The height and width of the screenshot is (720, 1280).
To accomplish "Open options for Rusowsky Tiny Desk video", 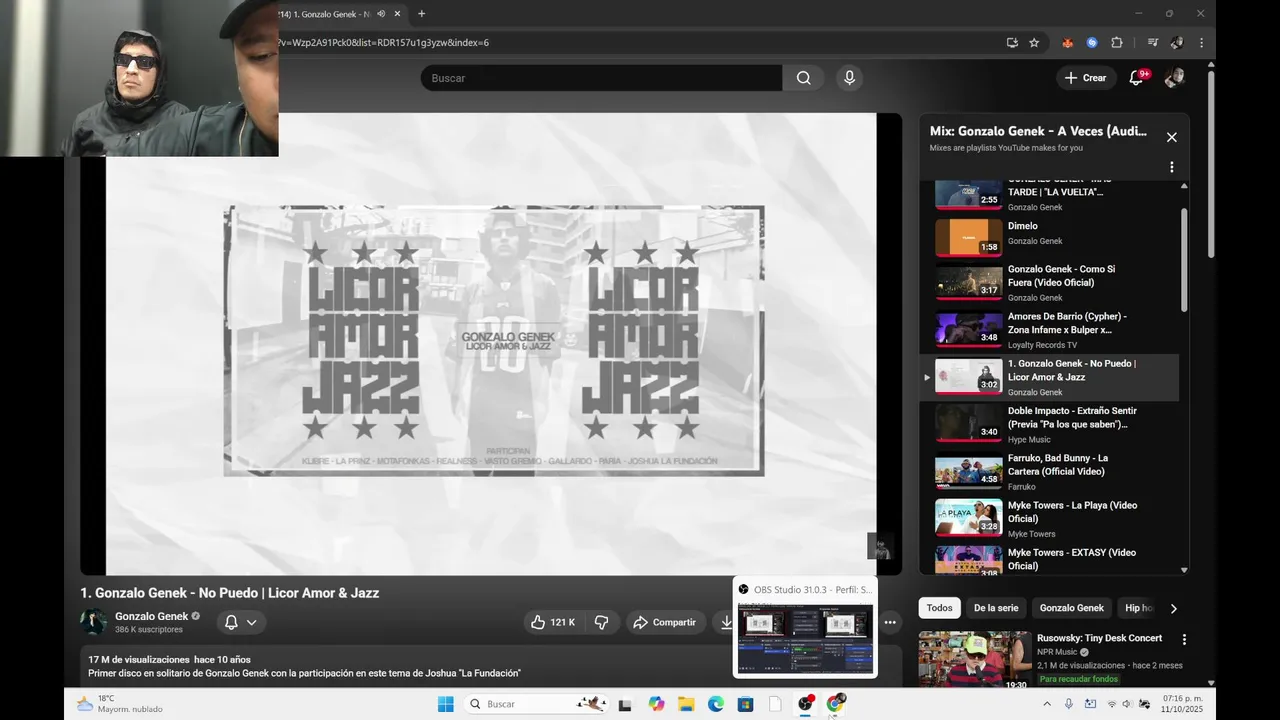I will pyautogui.click(x=1184, y=640).
